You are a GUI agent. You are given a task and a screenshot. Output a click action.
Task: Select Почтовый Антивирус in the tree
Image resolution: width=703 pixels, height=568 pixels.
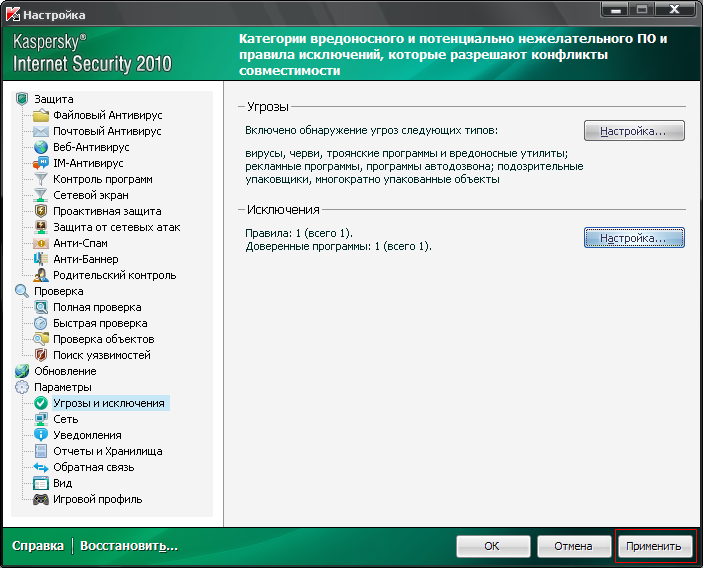tap(107, 131)
